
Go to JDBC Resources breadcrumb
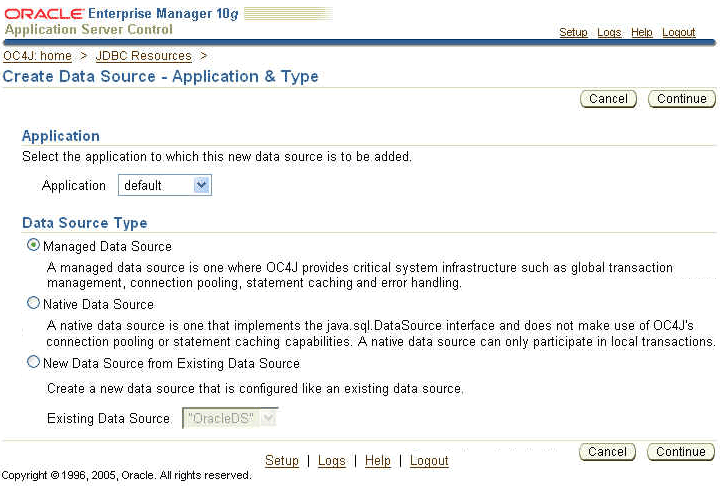pyautogui.click(x=143, y=56)
